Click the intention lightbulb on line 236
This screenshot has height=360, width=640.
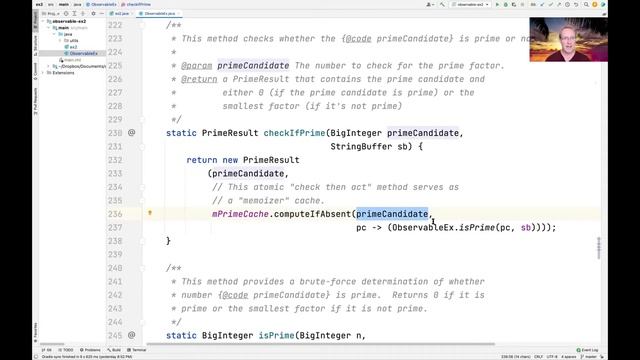pyautogui.click(x=150, y=213)
